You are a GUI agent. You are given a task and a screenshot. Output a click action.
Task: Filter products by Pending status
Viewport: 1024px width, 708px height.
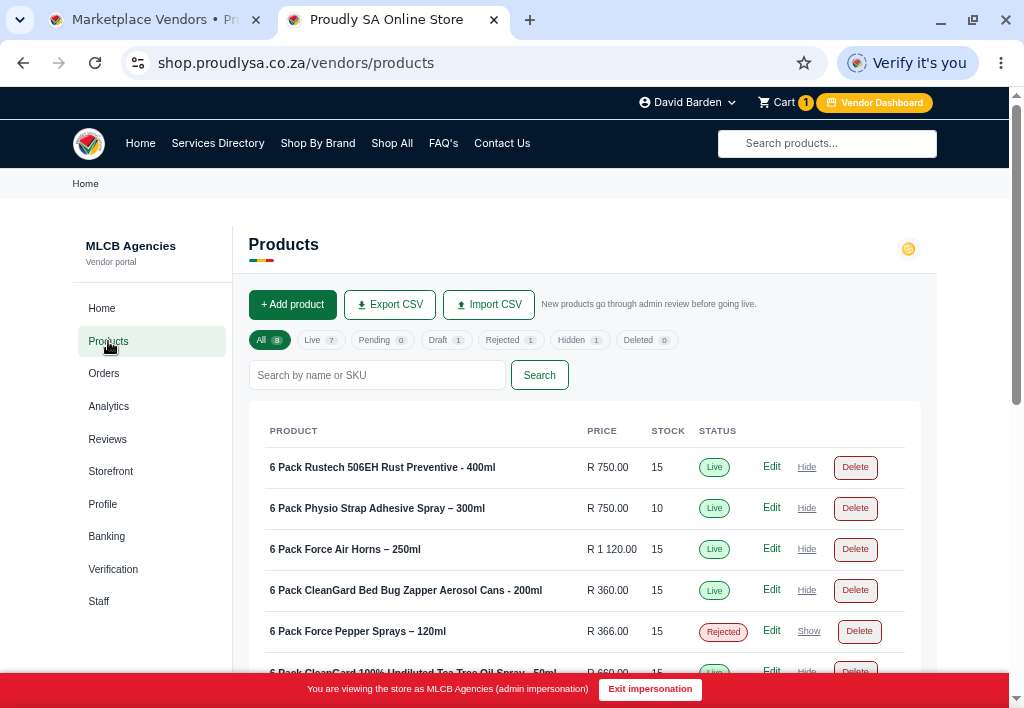(x=383, y=340)
